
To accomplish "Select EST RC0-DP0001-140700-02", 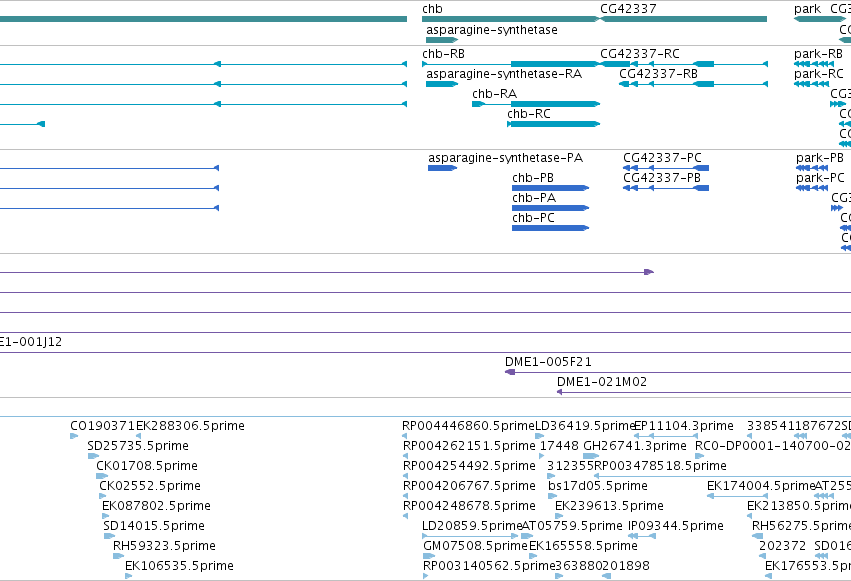I will (x=700, y=456).
